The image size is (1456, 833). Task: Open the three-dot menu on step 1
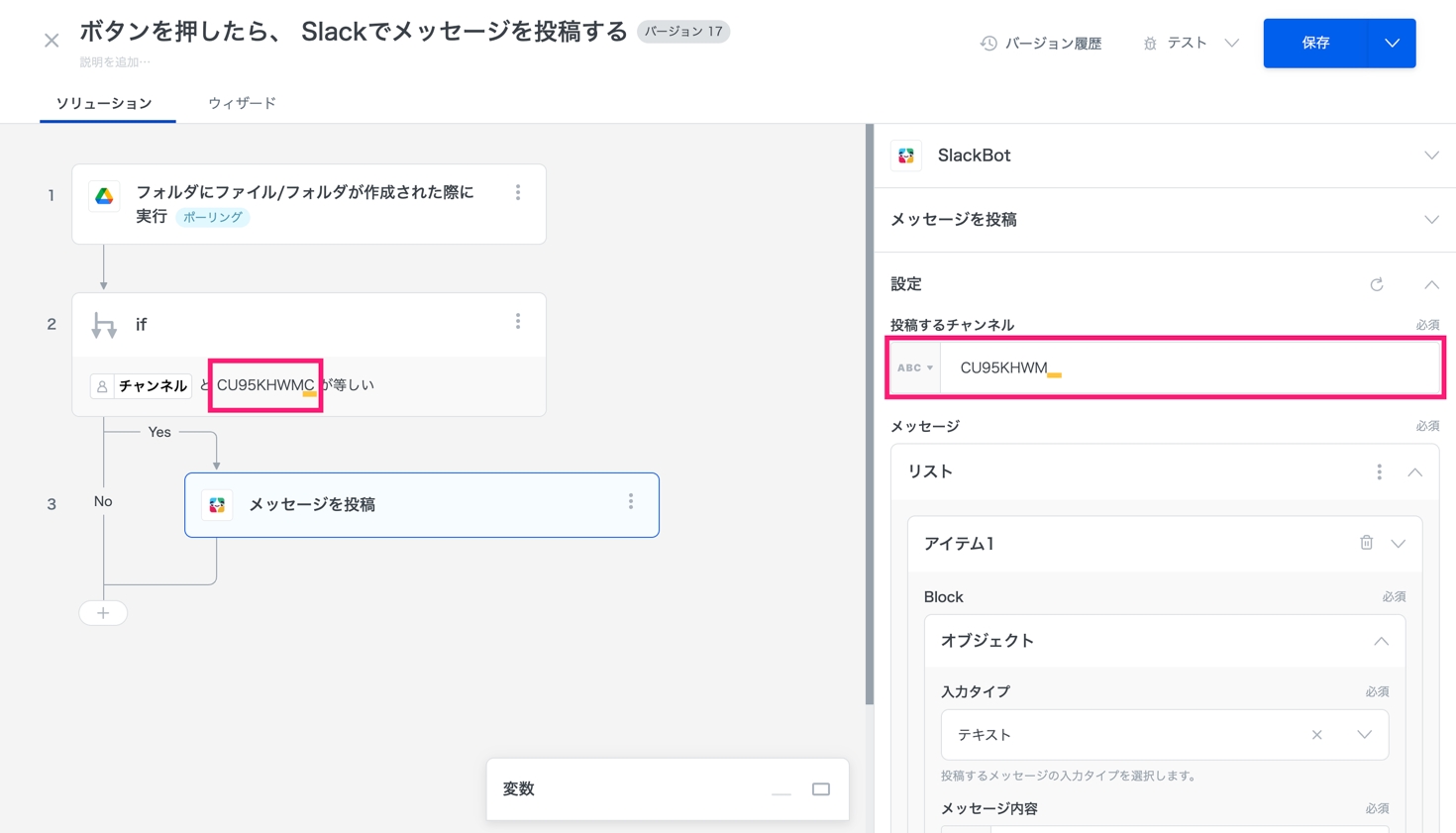pyautogui.click(x=517, y=193)
